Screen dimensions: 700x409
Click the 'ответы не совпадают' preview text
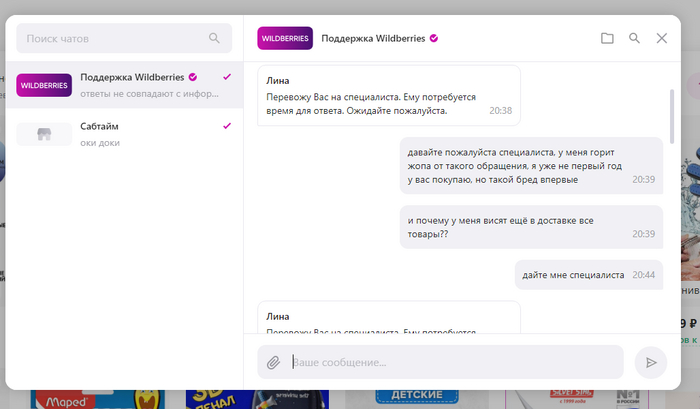(x=149, y=94)
